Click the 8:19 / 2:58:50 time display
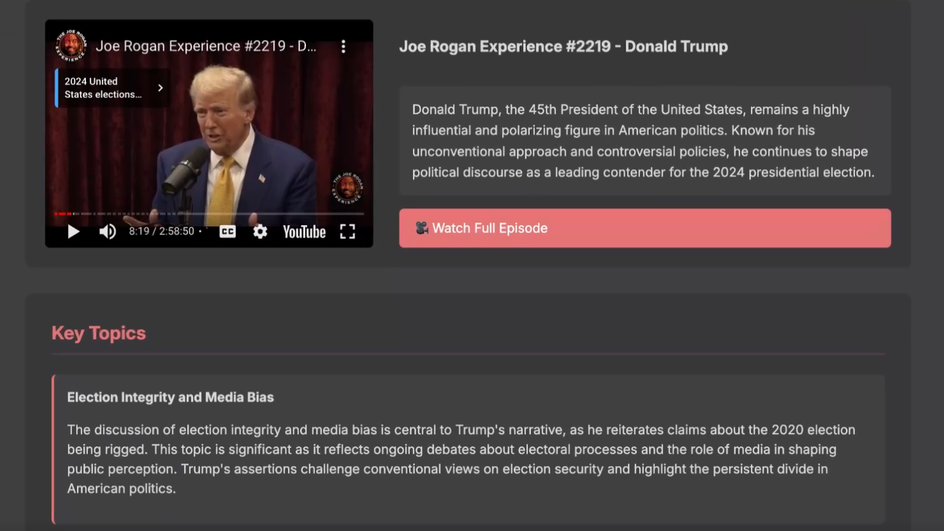This screenshot has height=531, width=944. tap(161, 231)
